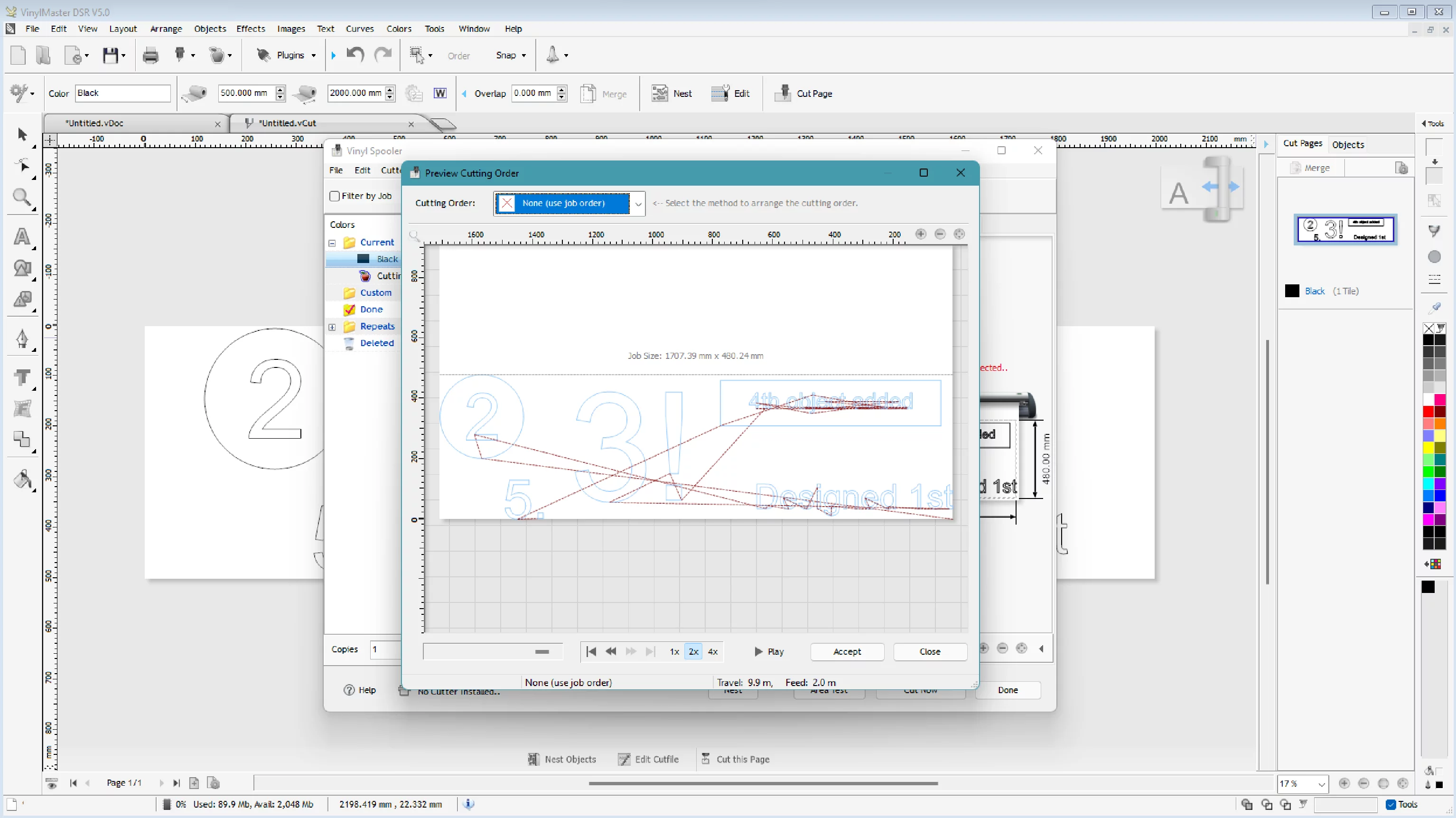Click zoom in icon in preview ruler
1456x818 pixels.
[x=921, y=234]
